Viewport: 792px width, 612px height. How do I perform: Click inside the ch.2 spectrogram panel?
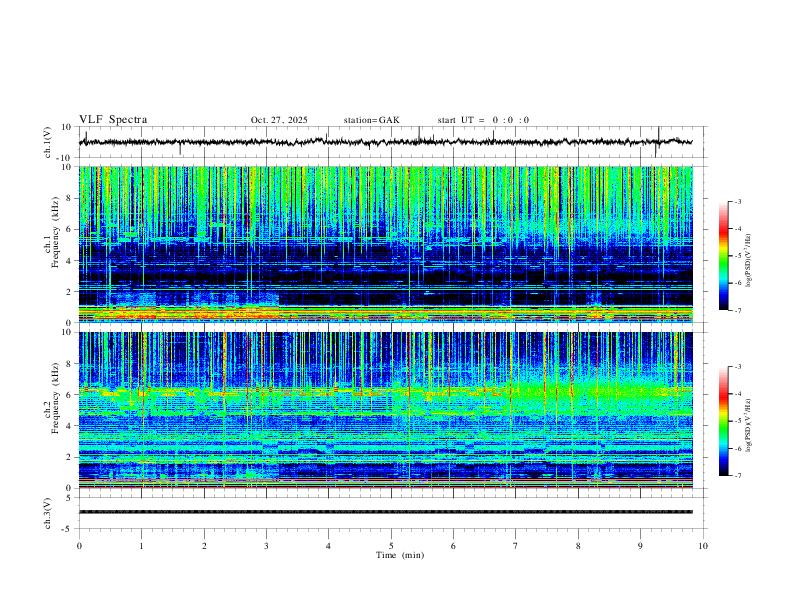pos(386,410)
